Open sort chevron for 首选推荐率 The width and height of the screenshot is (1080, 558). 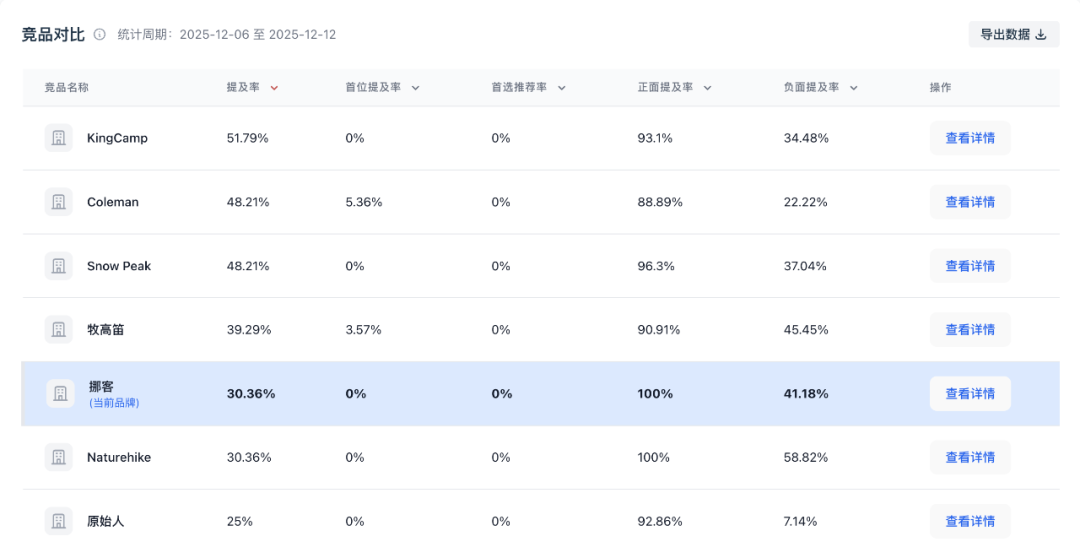561,88
